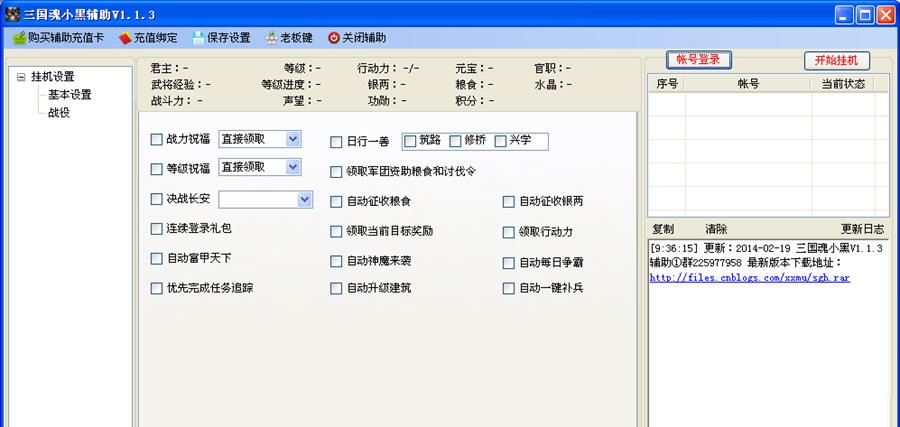Check the 兴学 option
Viewport: 900px width, 427px height.
(x=500, y=141)
